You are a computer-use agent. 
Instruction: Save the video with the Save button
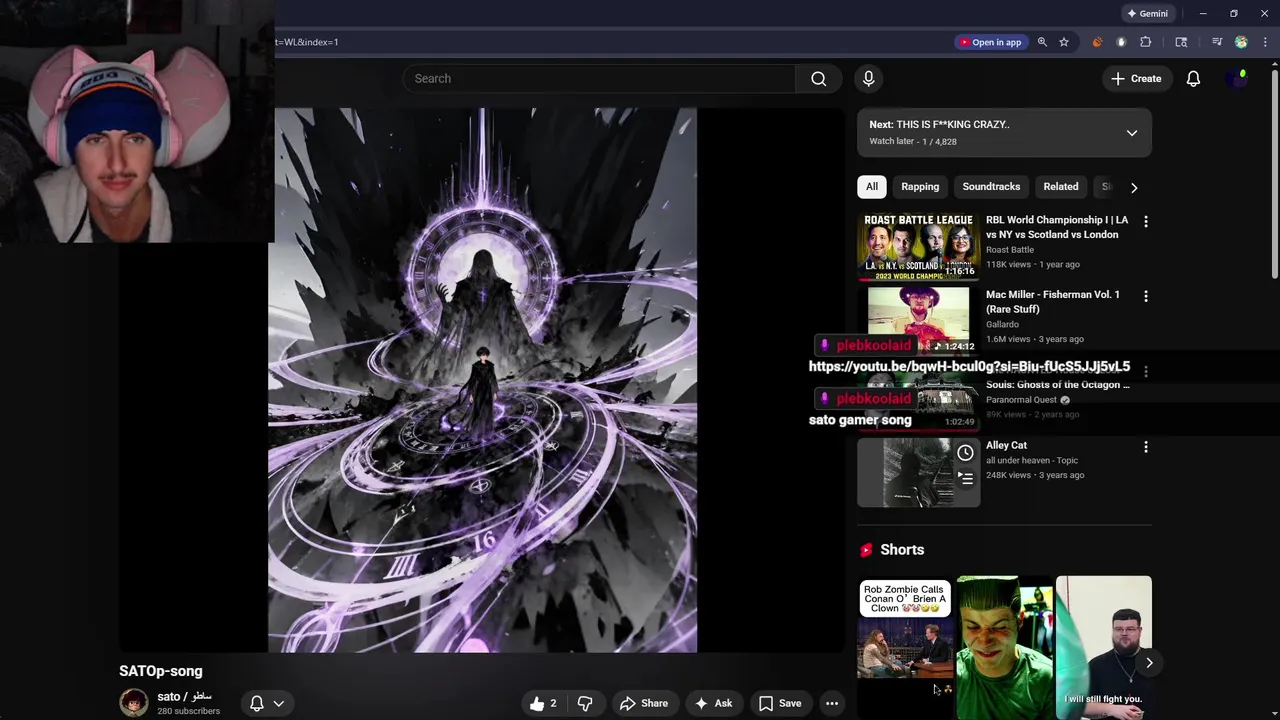pos(780,704)
